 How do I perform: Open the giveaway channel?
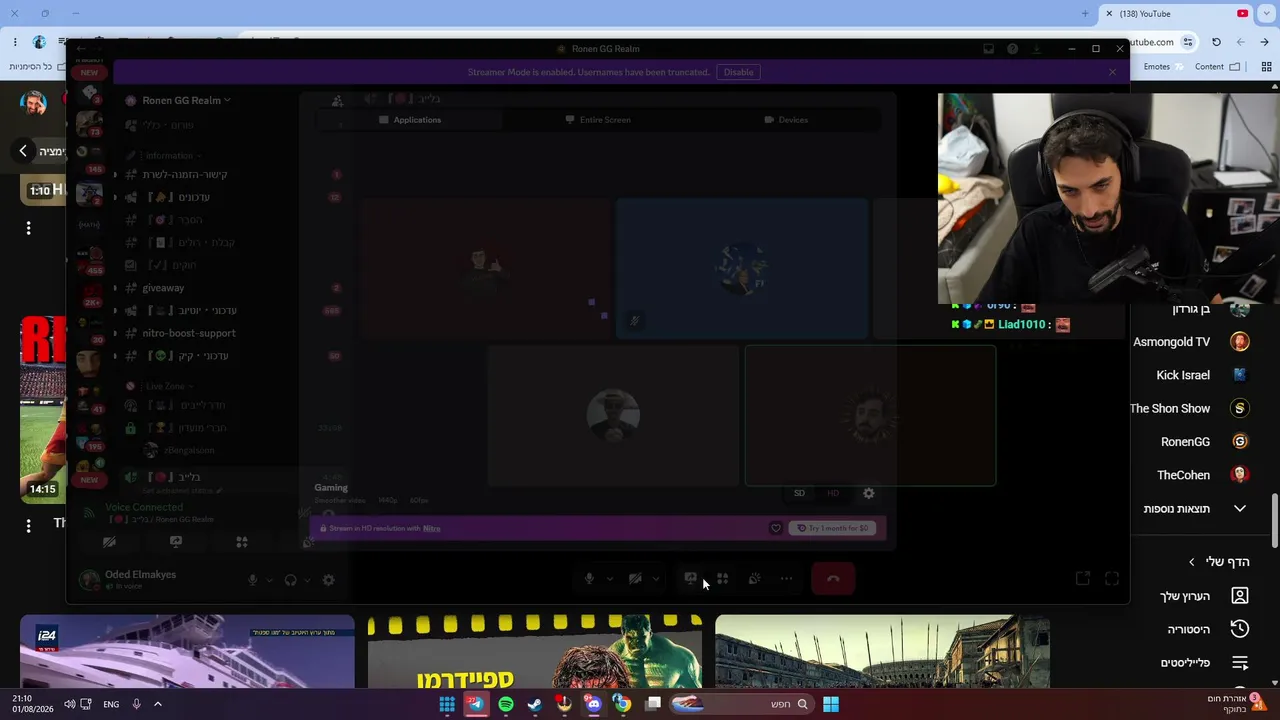[x=163, y=288]
